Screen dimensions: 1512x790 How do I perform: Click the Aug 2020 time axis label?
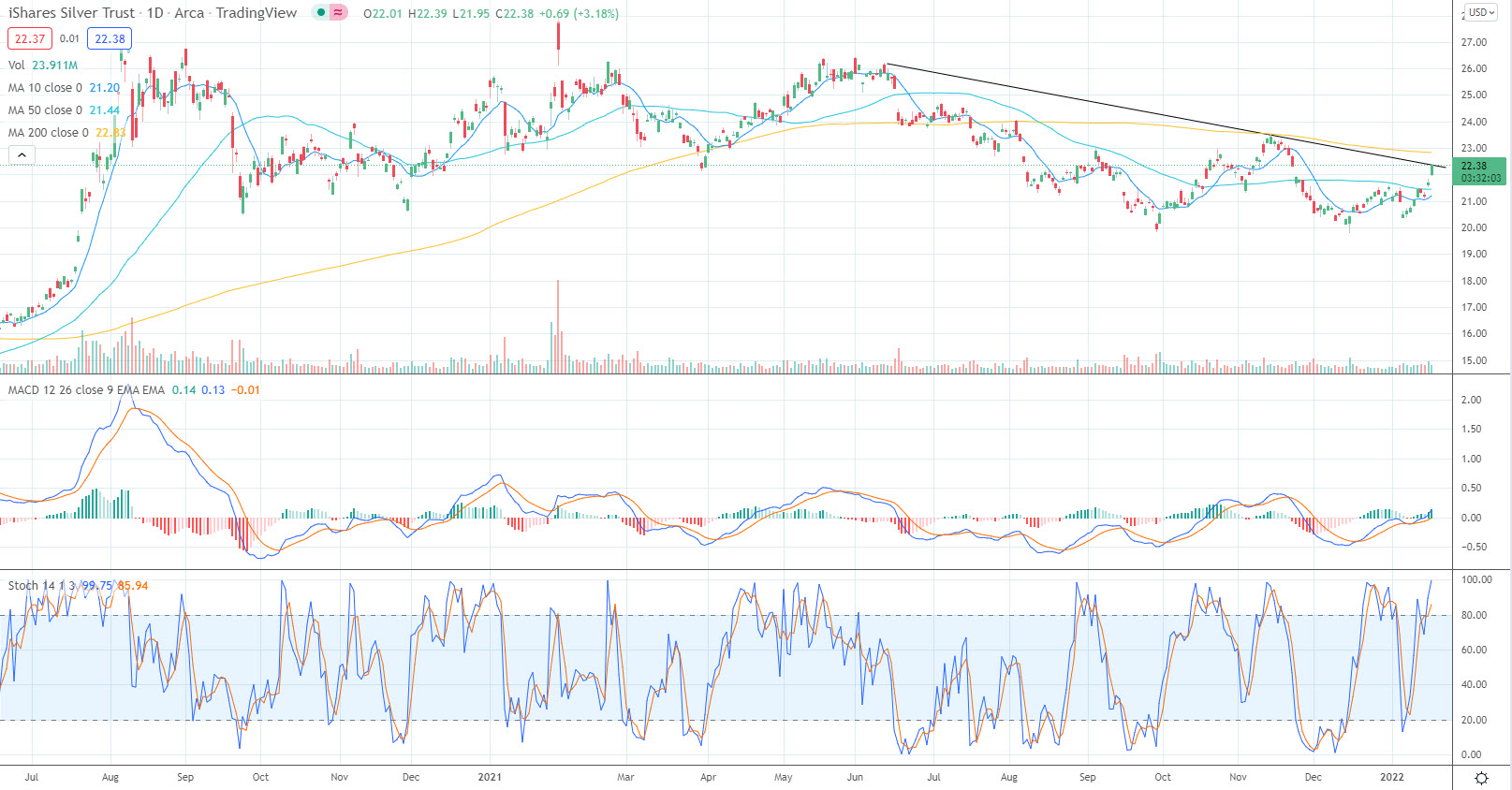110,777
